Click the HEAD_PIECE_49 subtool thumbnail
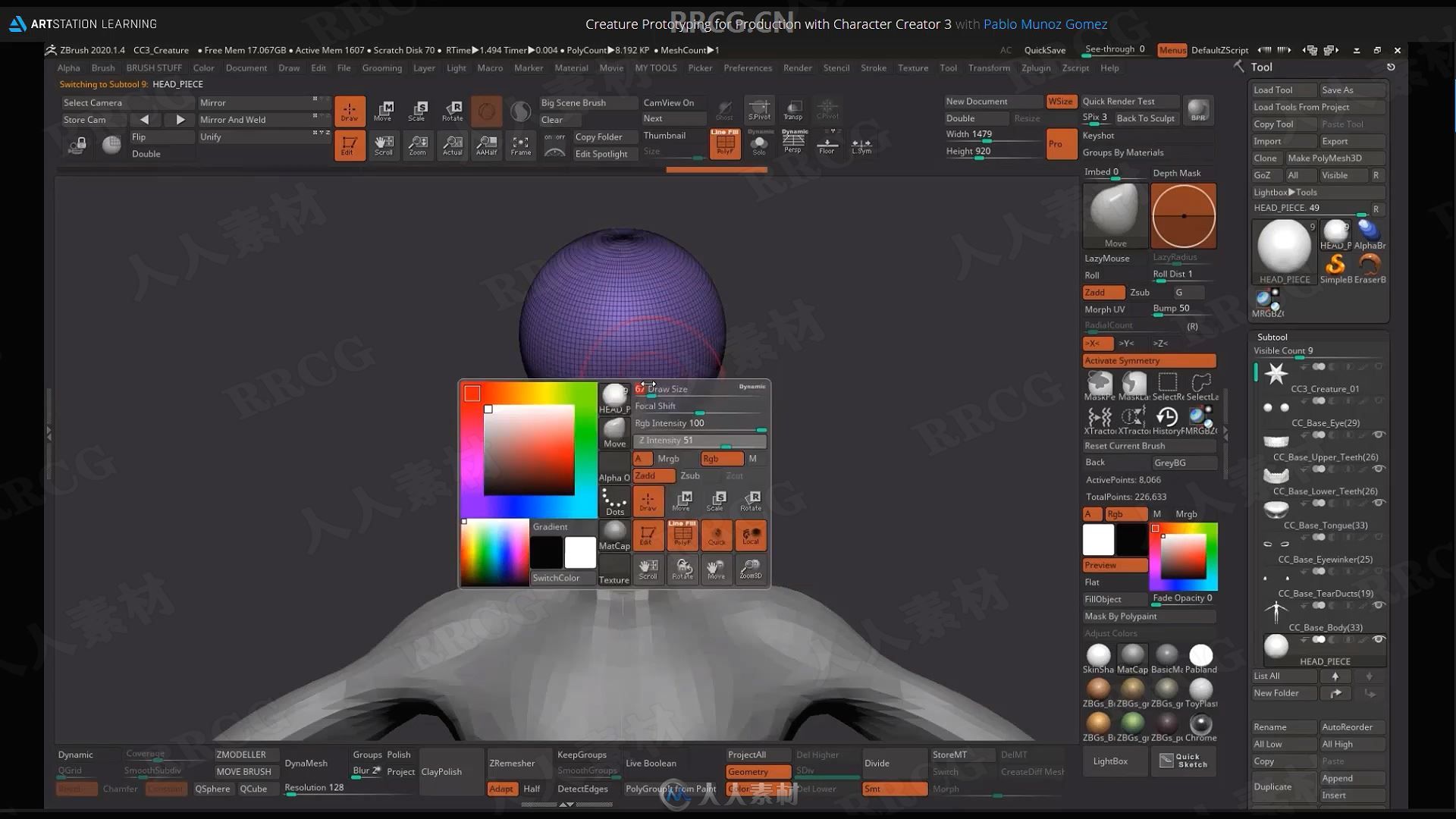Screen dimensions: 1456x819 [1285, 247]
